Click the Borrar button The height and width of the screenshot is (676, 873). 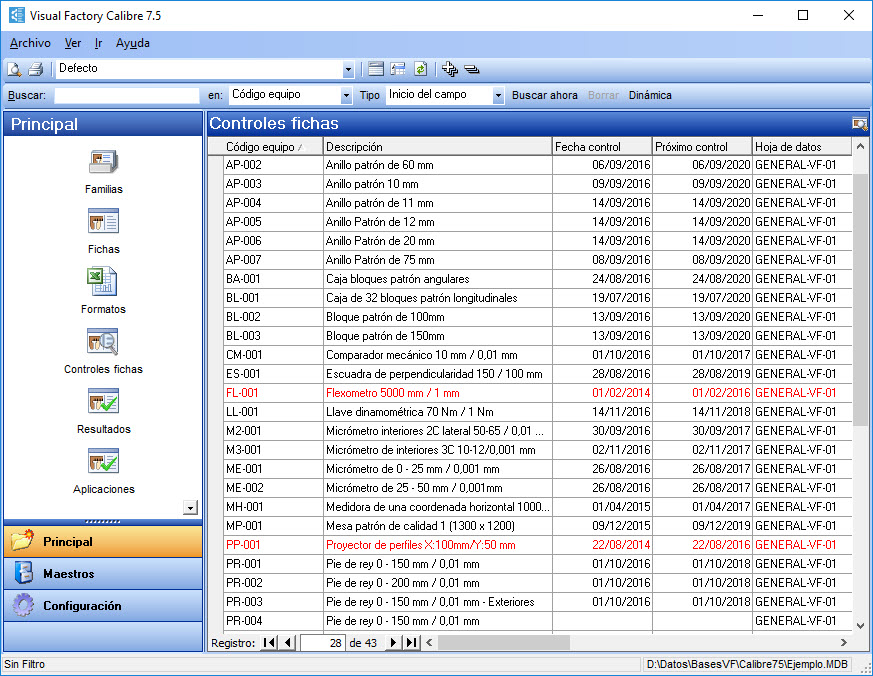click(x=603, y=95)
